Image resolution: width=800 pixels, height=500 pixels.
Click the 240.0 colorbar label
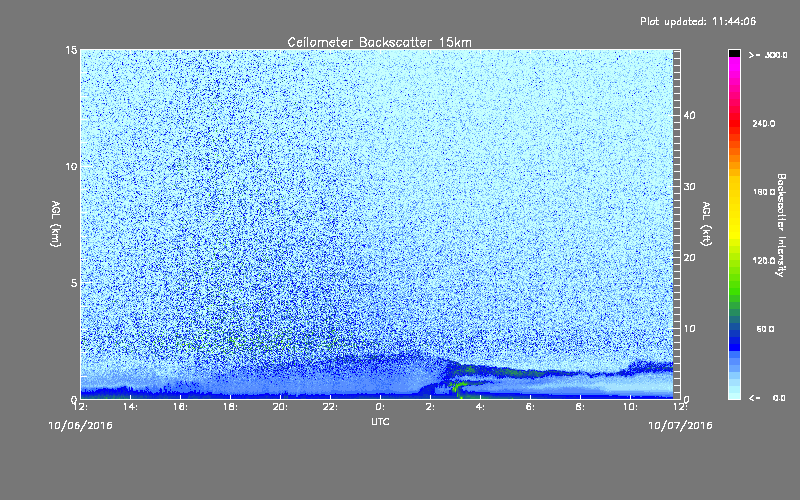(x=764, y=123)
